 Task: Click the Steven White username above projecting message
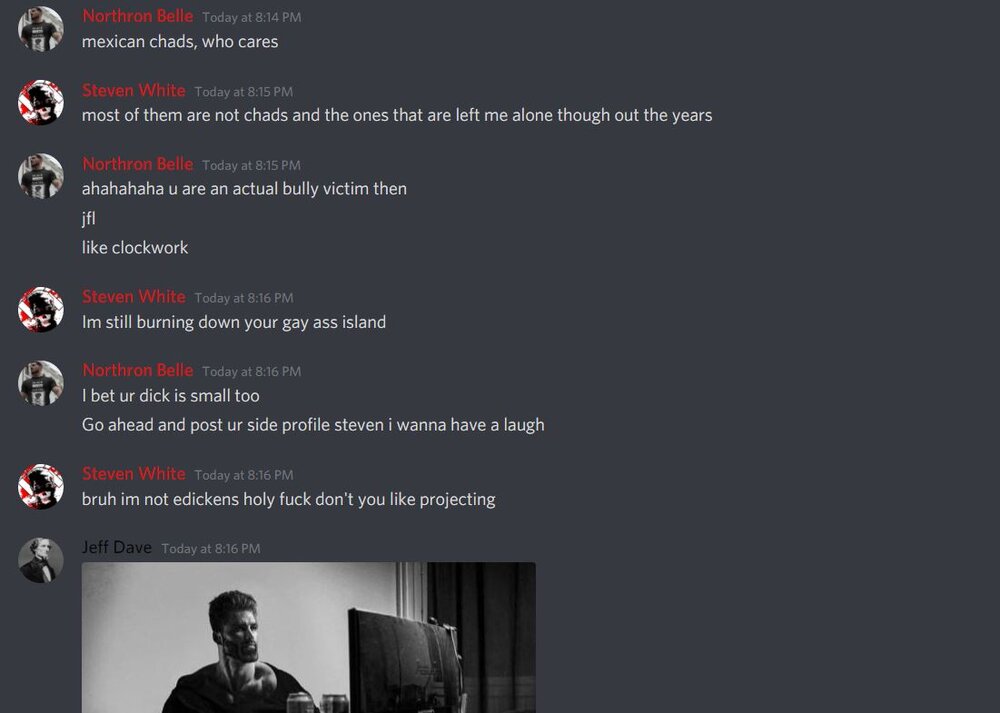pos(134,473)
